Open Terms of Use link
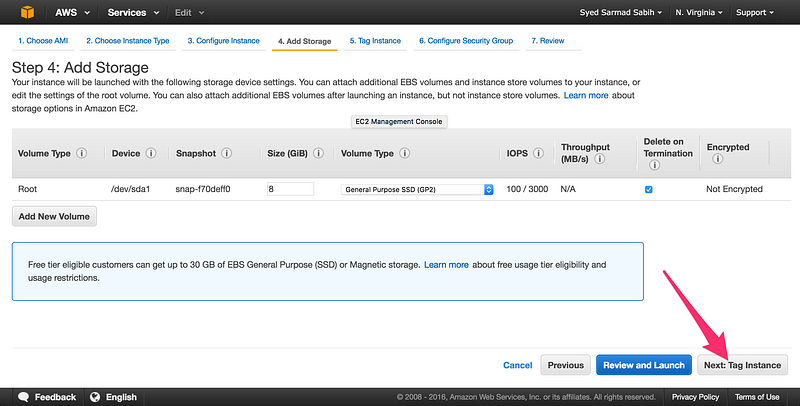800x406 pixels. click(x=757, y=397)
